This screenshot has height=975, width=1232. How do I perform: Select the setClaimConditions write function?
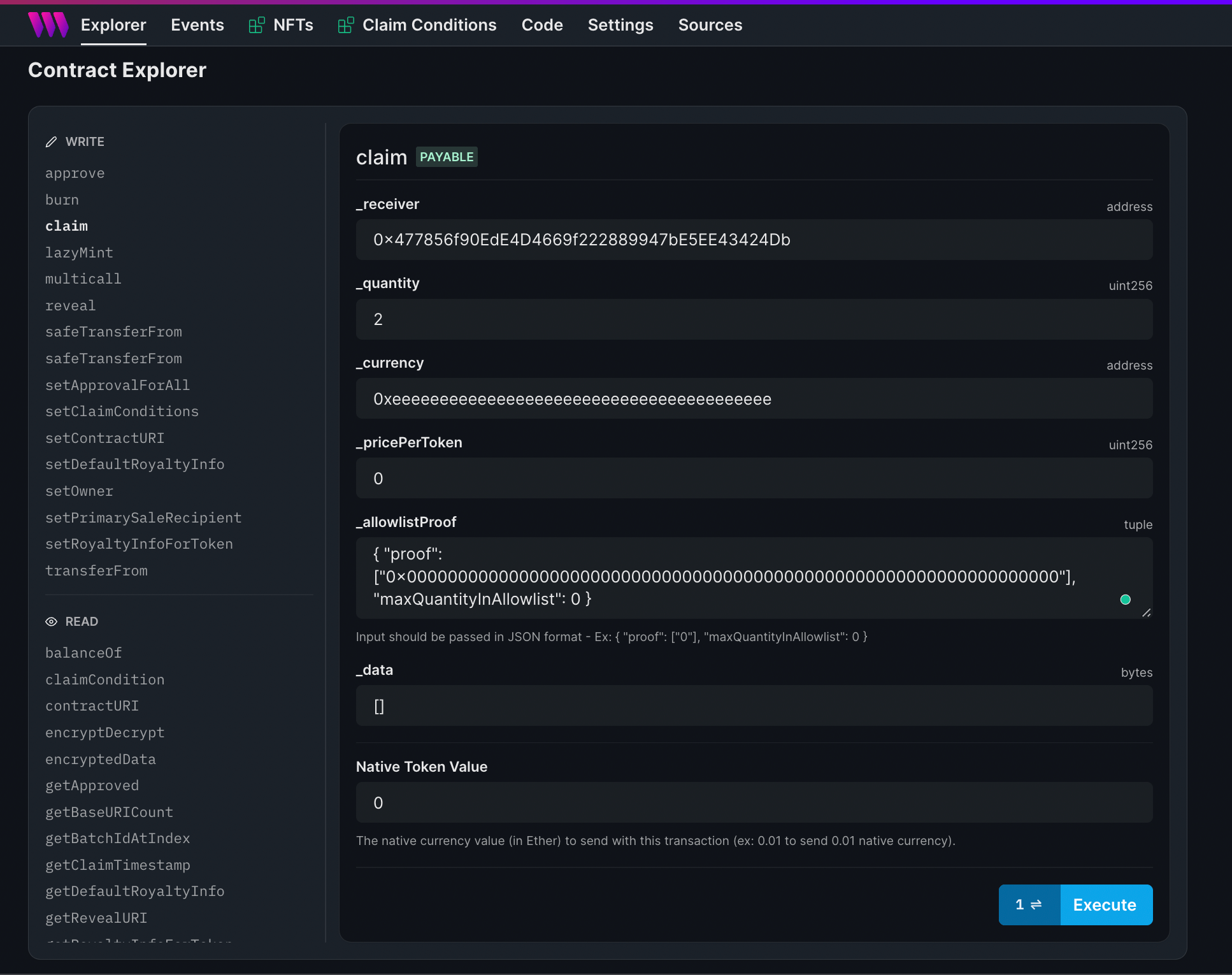pos(122,411)
